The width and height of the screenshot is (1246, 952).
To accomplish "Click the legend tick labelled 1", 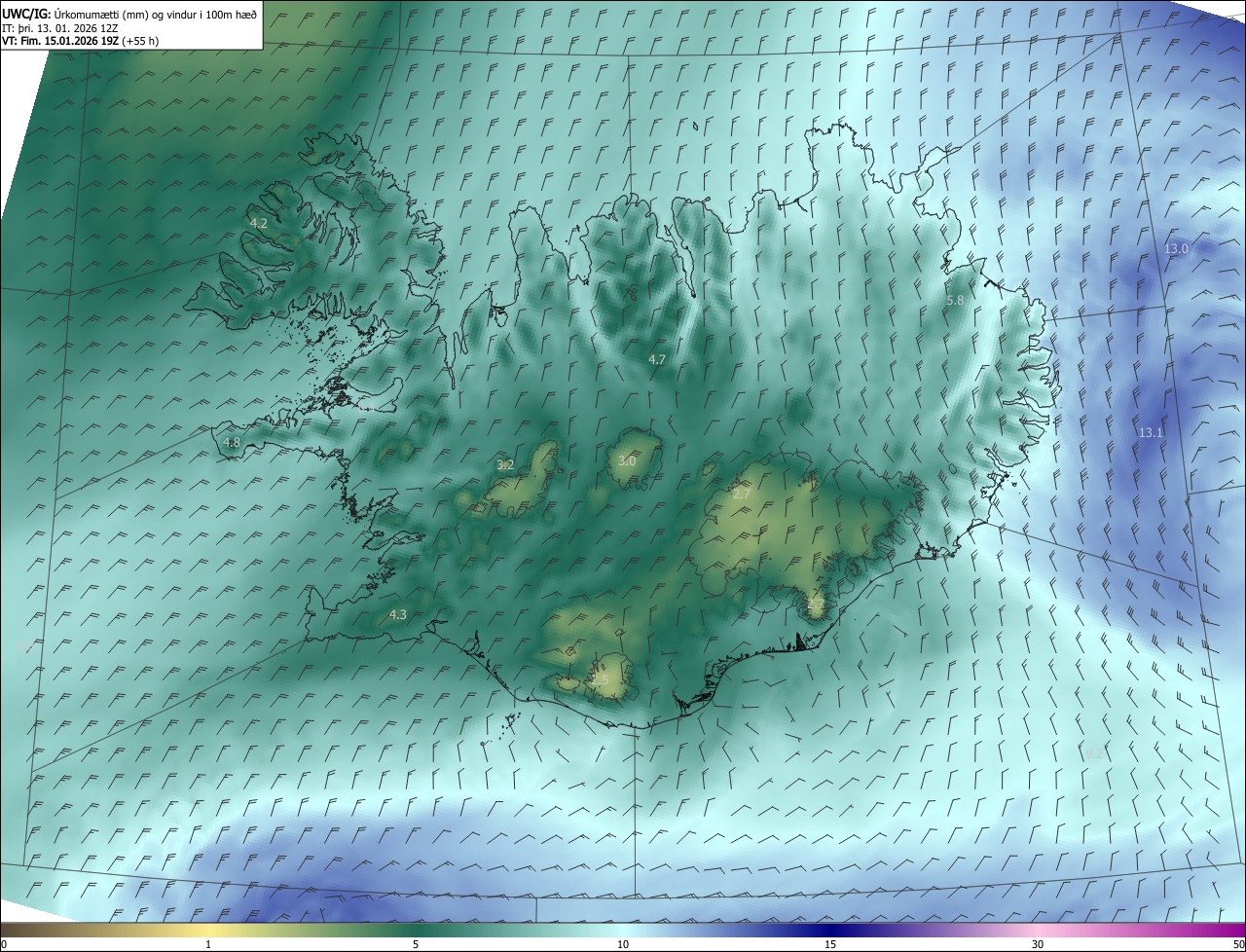I will point(208,944).
